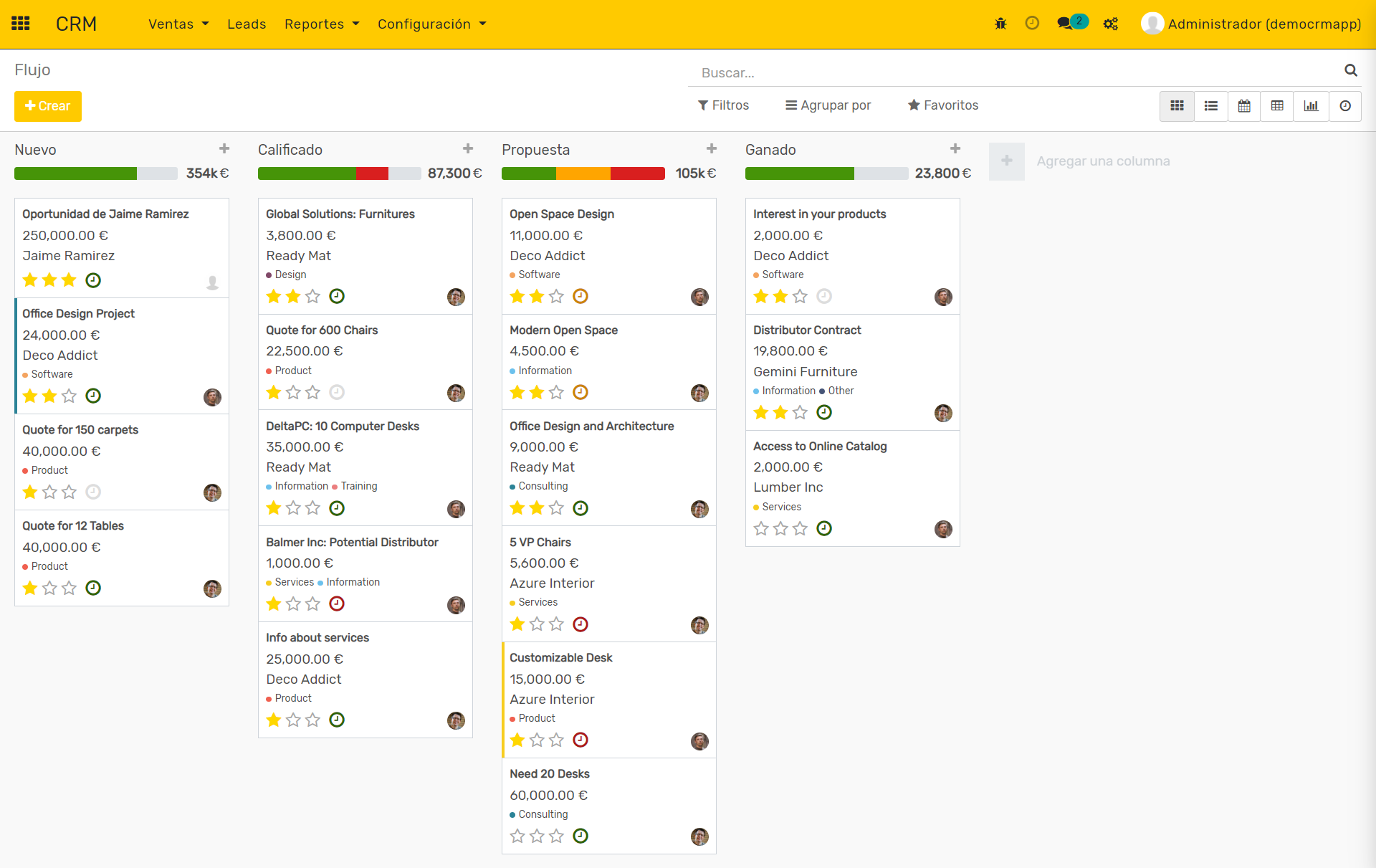
Task: Click the Leads menu item
Action: pyautogui.click(x=247, y=22)
